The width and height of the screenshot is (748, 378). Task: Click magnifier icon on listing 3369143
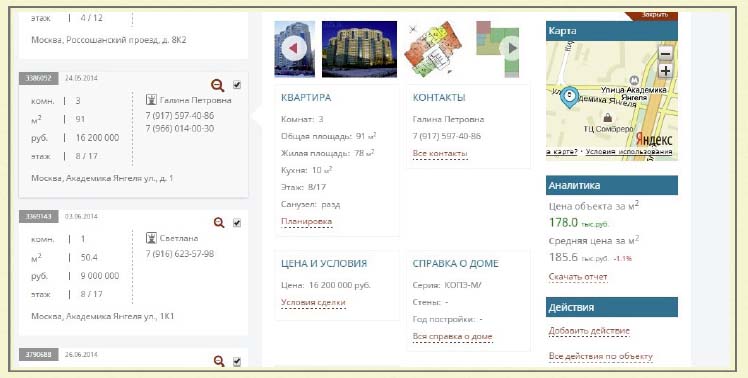pyautogui.click(x=219, y=223)
